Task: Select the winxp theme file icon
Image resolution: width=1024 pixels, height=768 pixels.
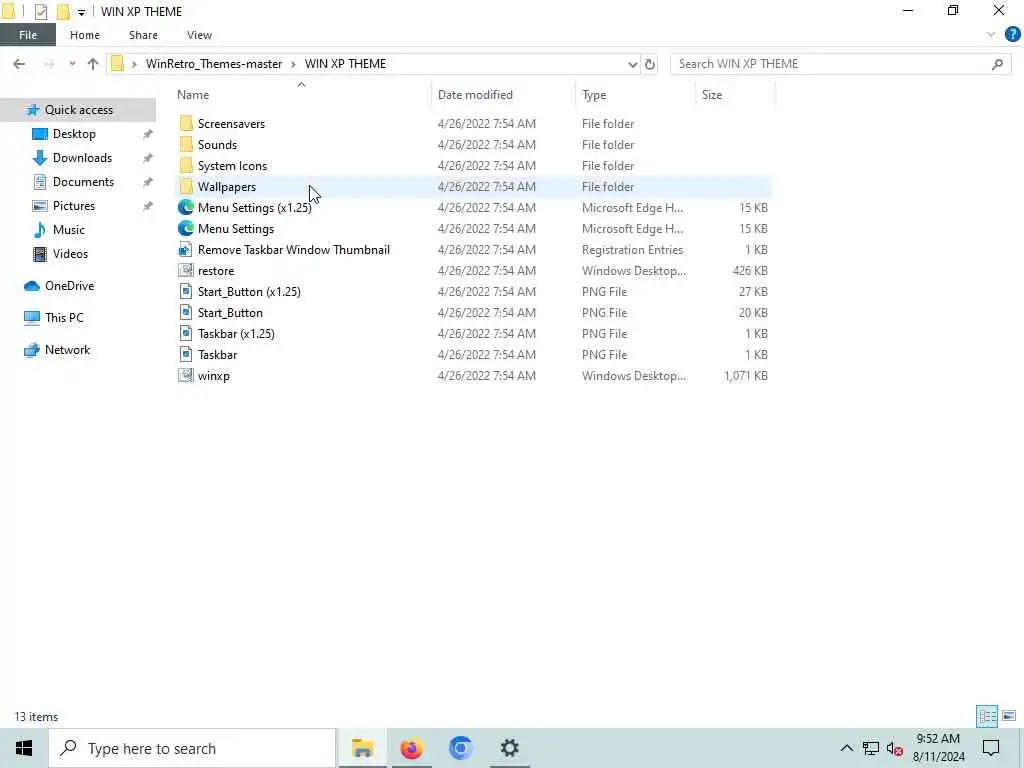Action: click(186, 376)
